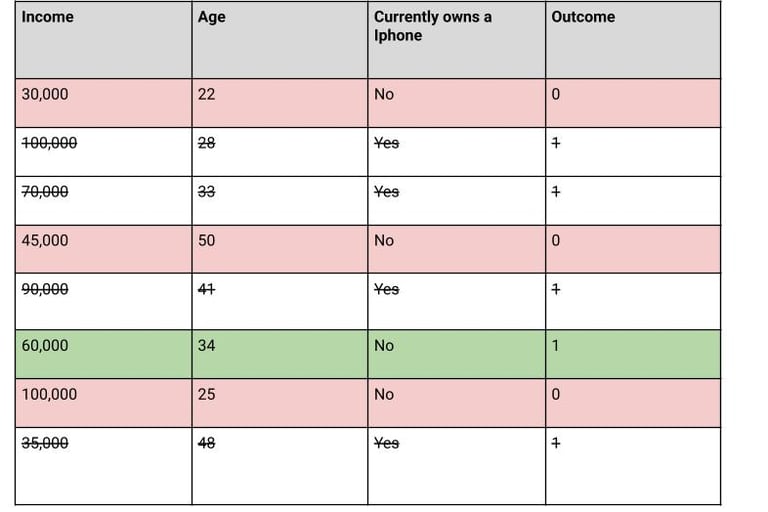Select the green age 34 cell

(207, 346)
